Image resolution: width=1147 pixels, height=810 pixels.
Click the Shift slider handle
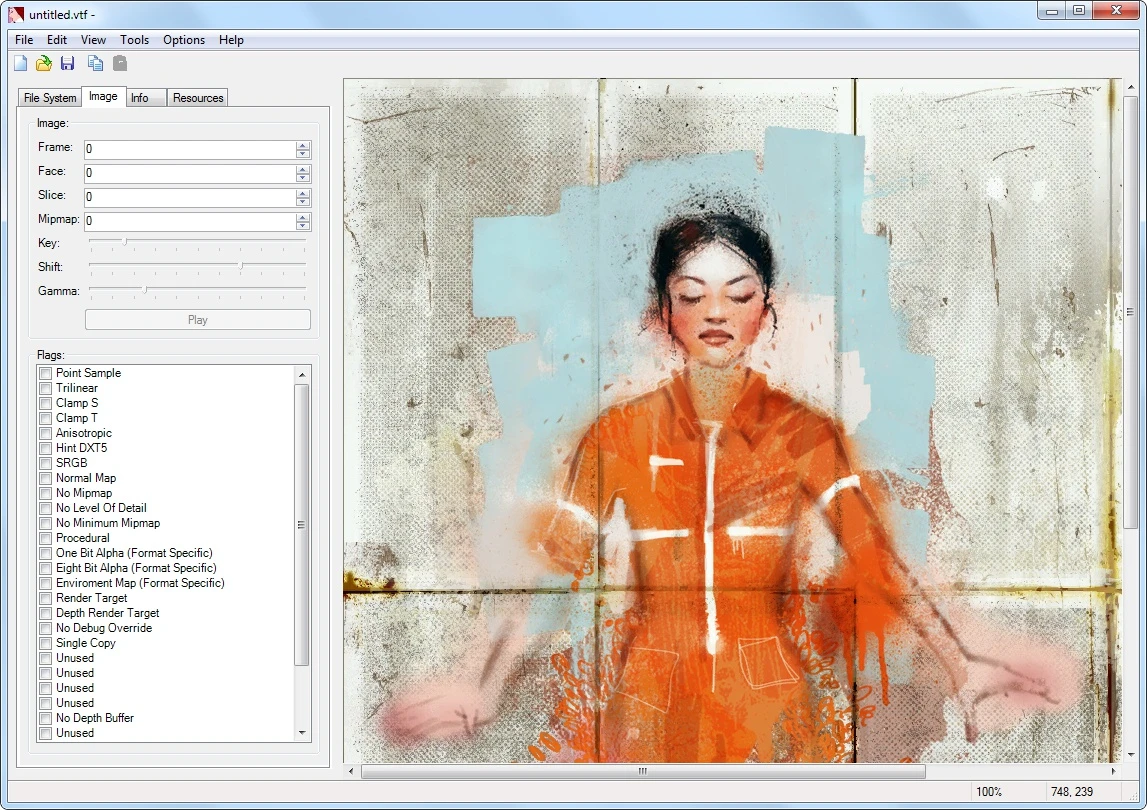coord(241,266)
